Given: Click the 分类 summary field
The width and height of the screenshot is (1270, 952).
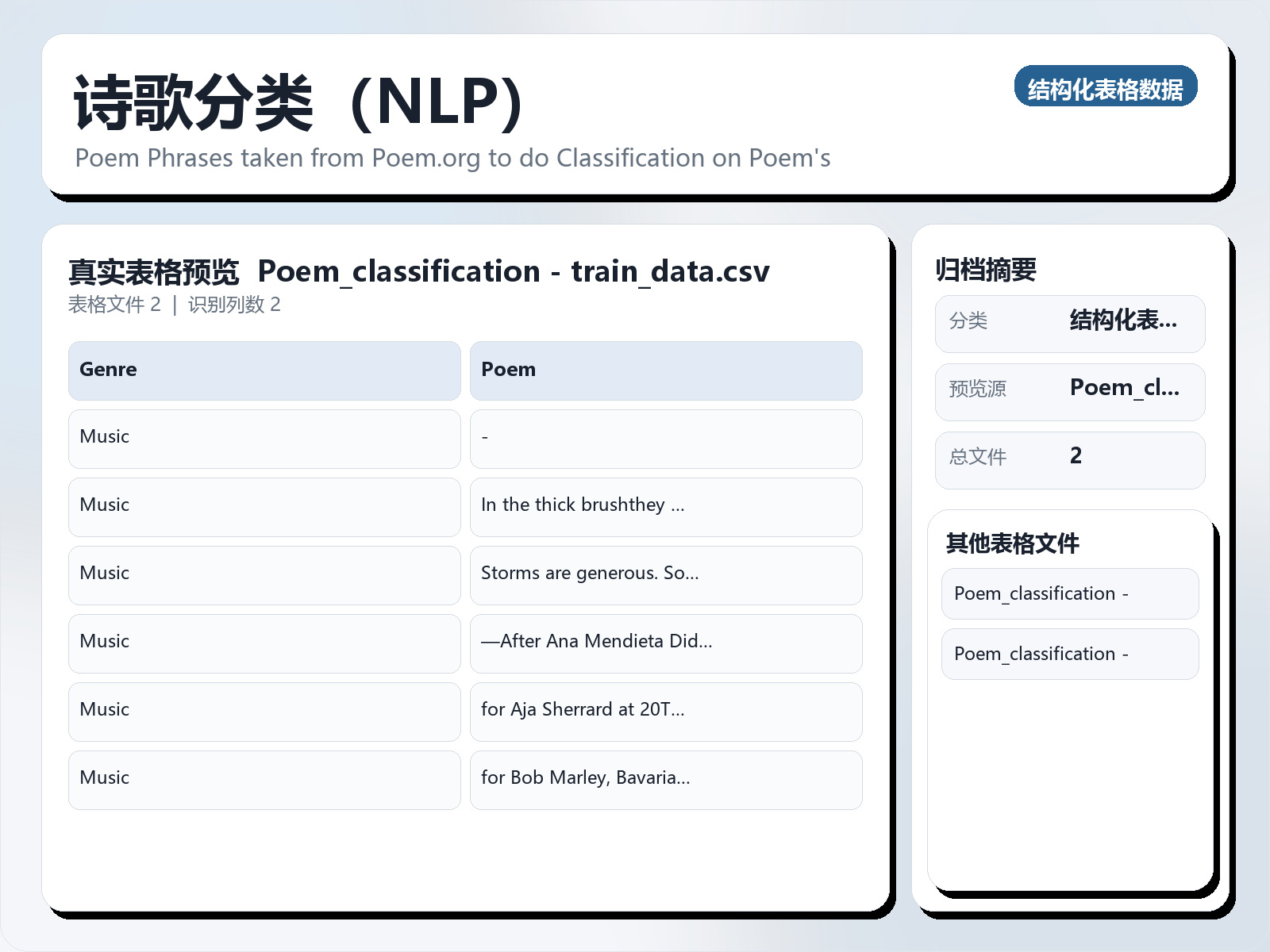Looking at the screenshot, I should click(x=1070, y=322).
